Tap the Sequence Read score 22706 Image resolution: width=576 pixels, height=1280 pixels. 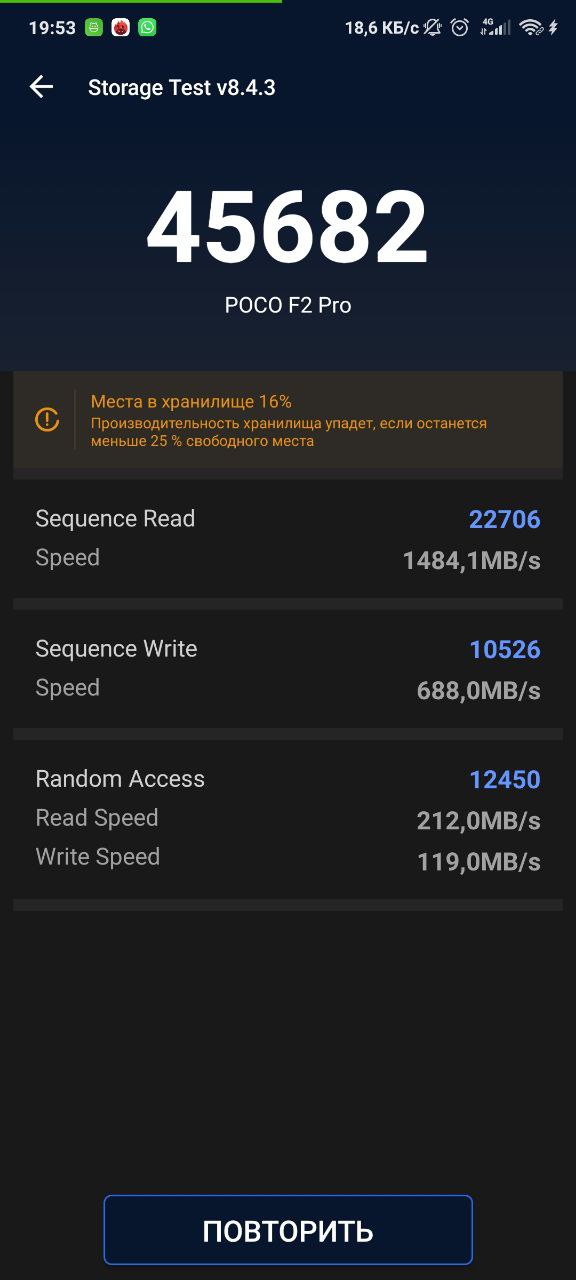point(505,519)
